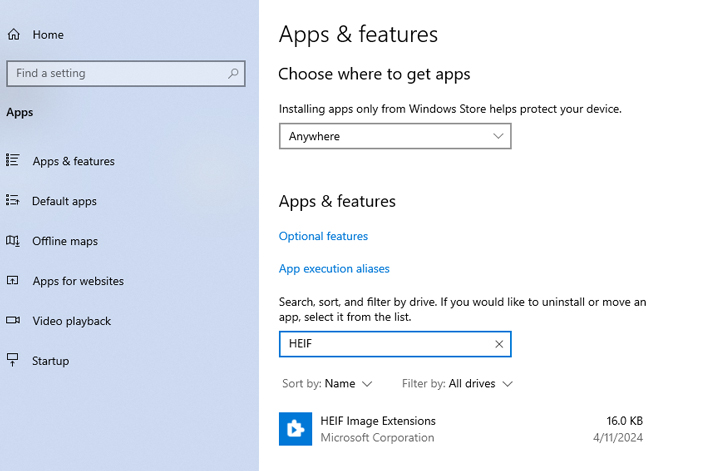This screenshot has height=471, width=720.
Task: Open the Optional features link
Action: pos(323,237)
